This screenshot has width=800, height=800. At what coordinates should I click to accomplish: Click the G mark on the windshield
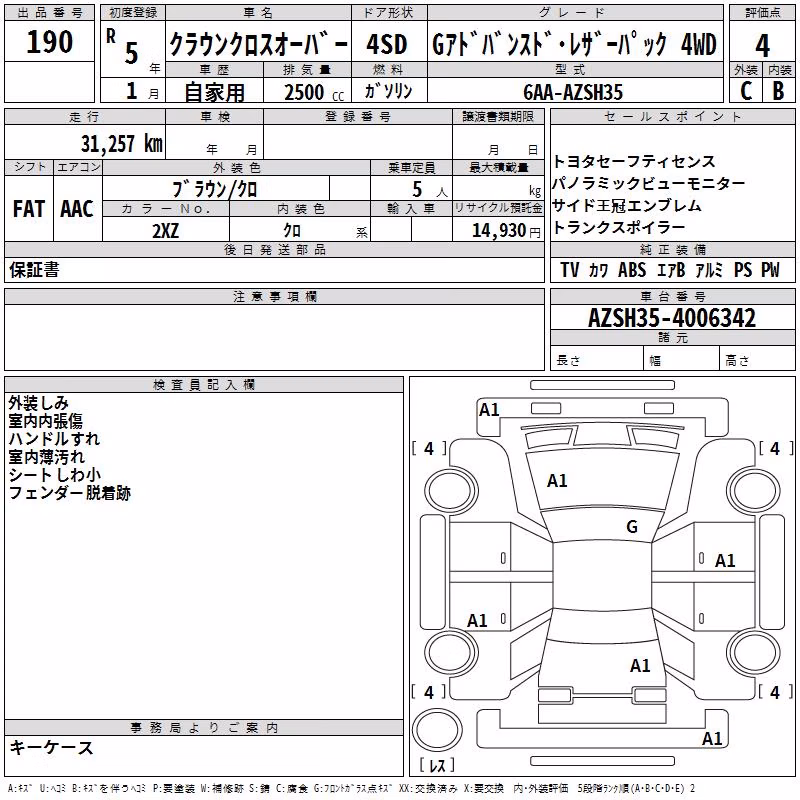[x=632, y=526]
